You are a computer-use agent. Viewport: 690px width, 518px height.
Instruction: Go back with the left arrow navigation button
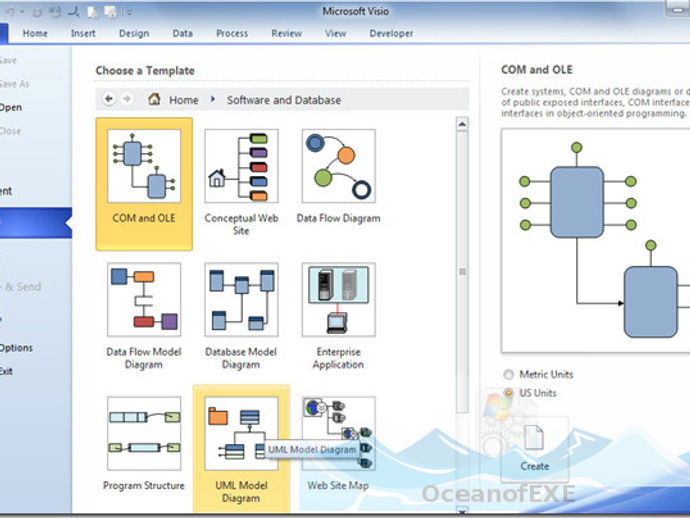pos(109,99)
